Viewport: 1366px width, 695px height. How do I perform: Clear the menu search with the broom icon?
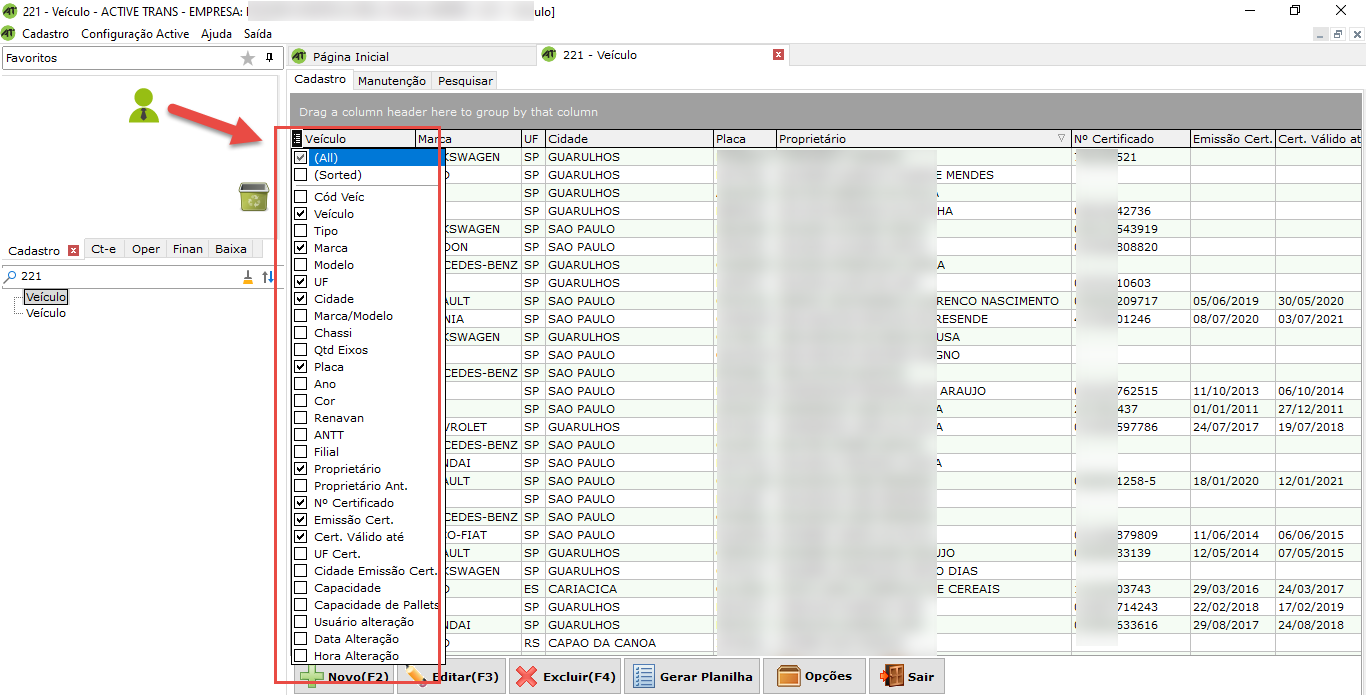point(248,277)
